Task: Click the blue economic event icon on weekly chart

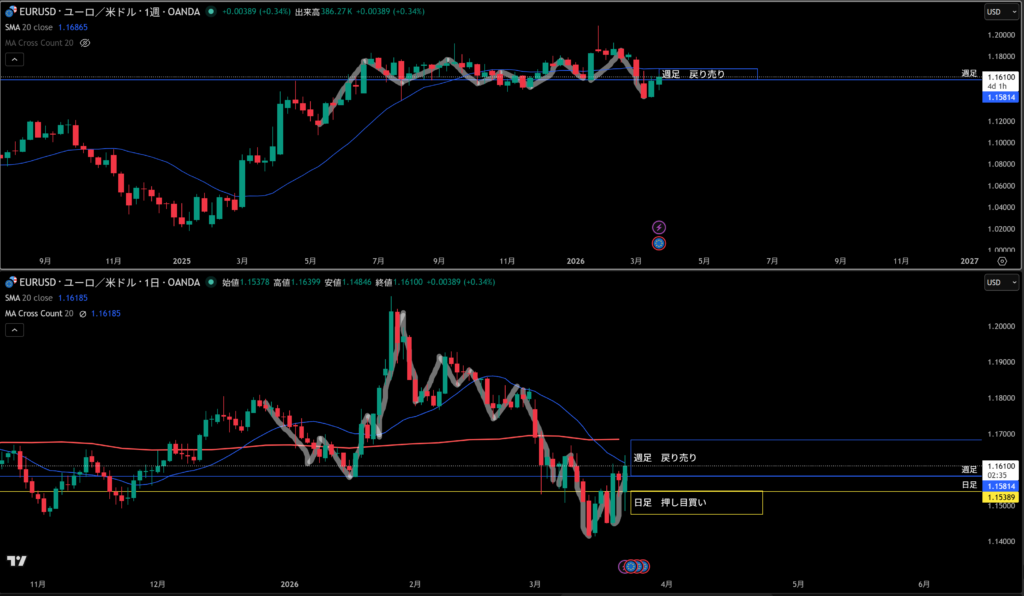Action: coord(659,242)
